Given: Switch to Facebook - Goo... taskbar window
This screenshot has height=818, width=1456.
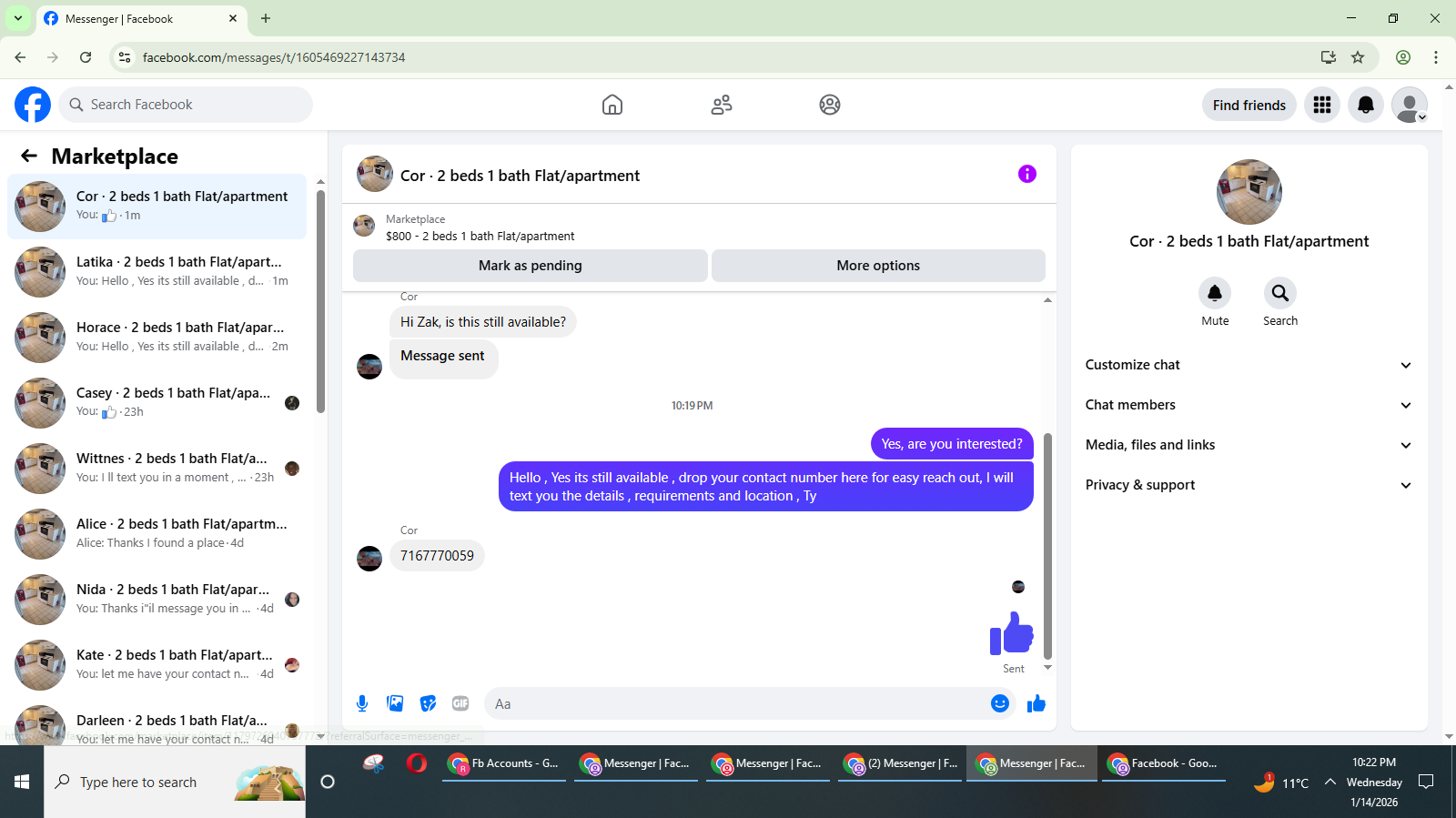Looking at the screenshot, I should pyautogui.click(x=1164, y=764).
